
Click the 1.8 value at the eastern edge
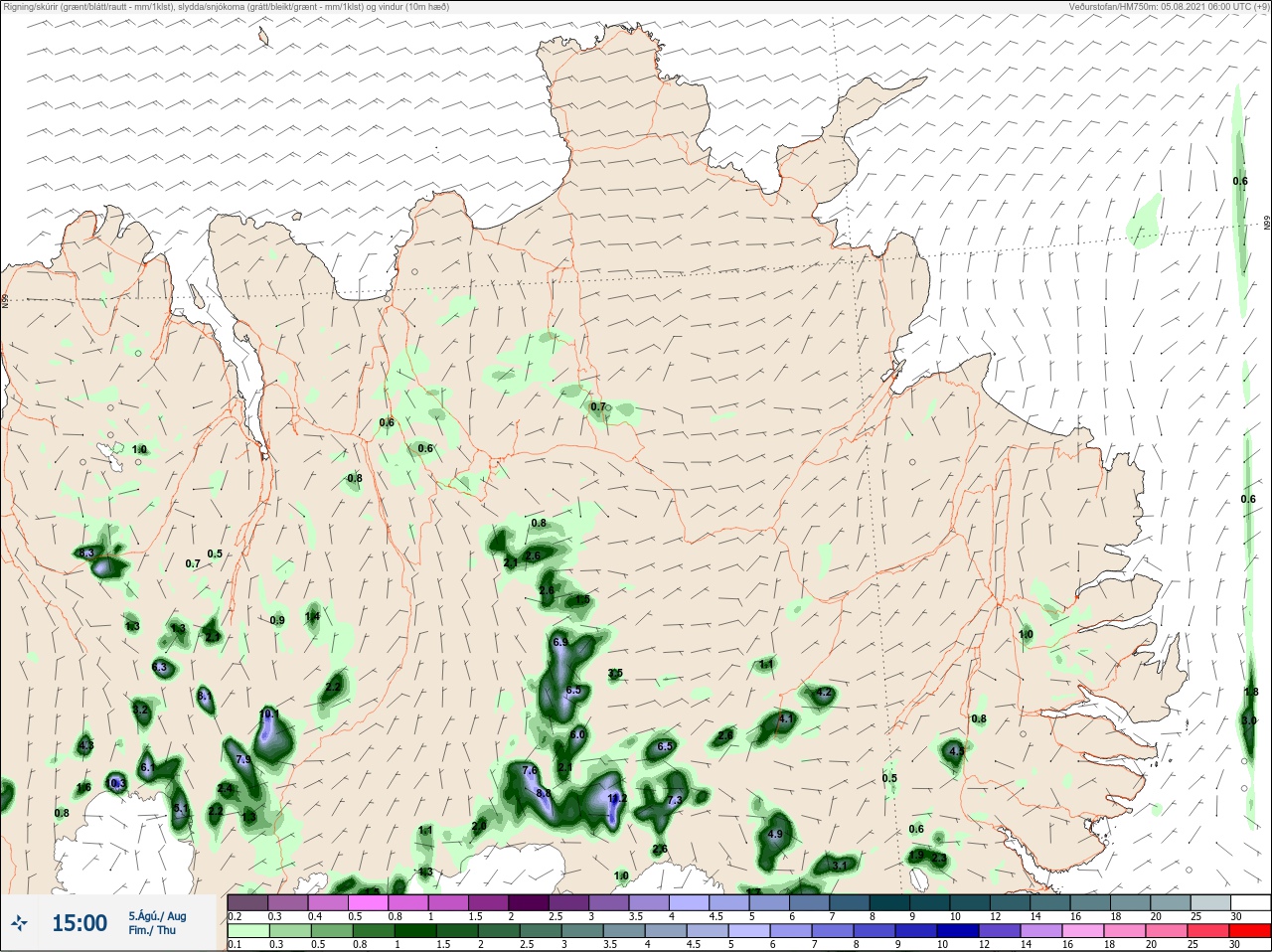tap(1251, 693)
